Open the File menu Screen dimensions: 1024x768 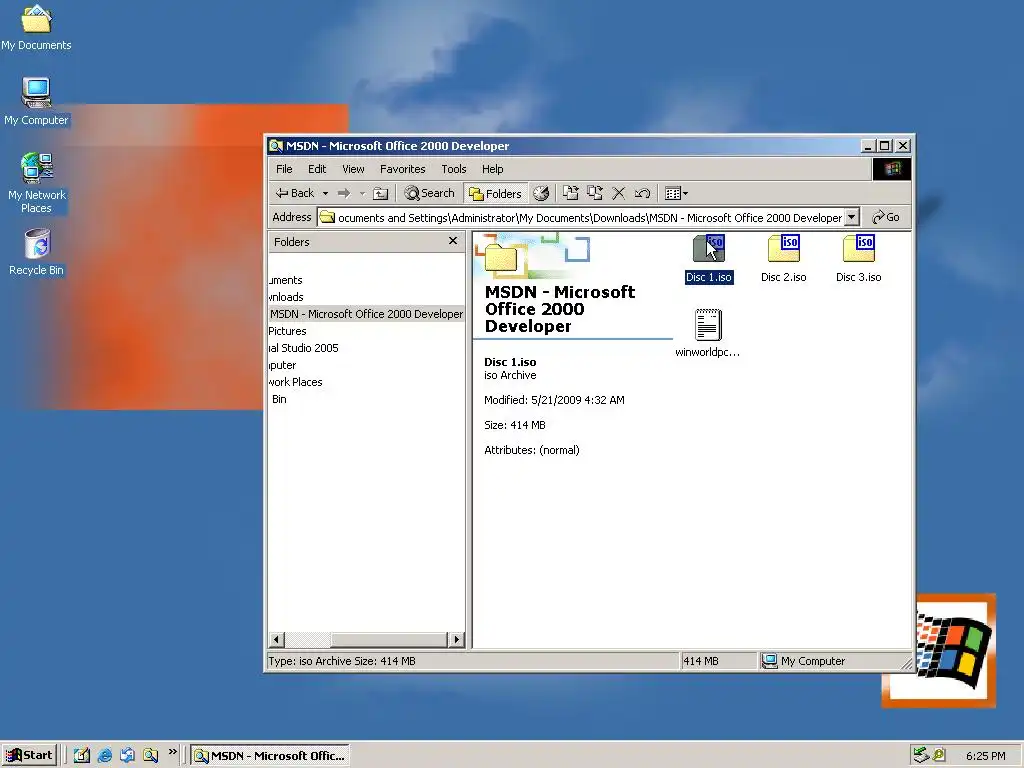[x=284, y=169]
